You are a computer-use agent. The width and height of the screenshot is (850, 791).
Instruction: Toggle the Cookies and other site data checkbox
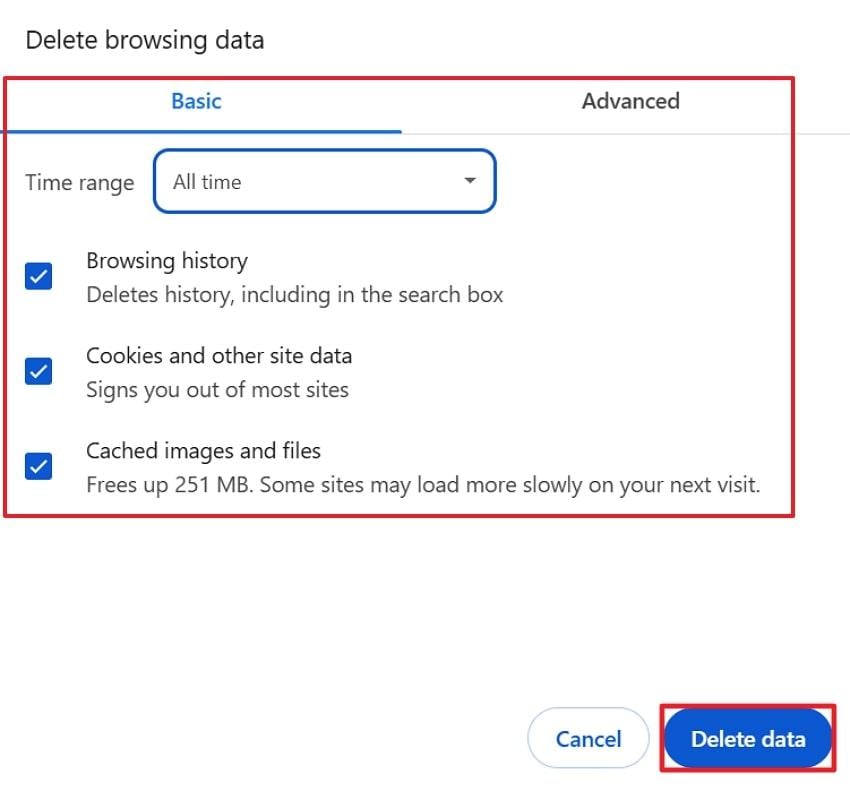click(x=38, y=371)
